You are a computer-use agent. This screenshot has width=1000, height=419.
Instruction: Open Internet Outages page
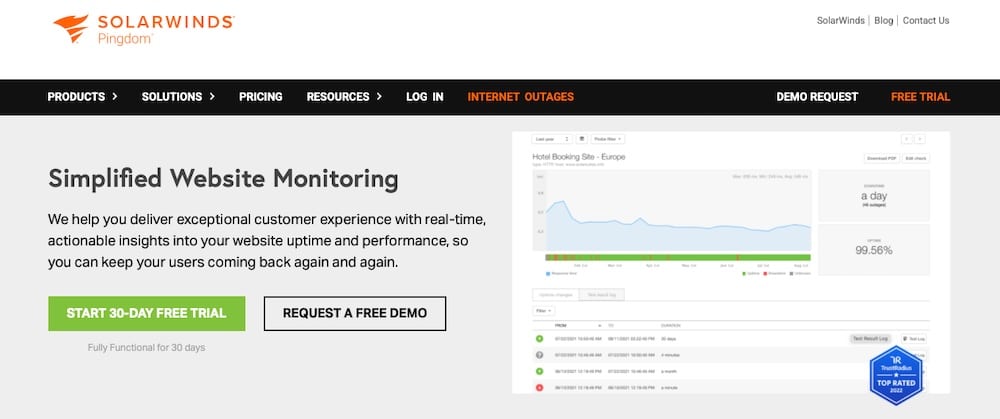[520, 97]
